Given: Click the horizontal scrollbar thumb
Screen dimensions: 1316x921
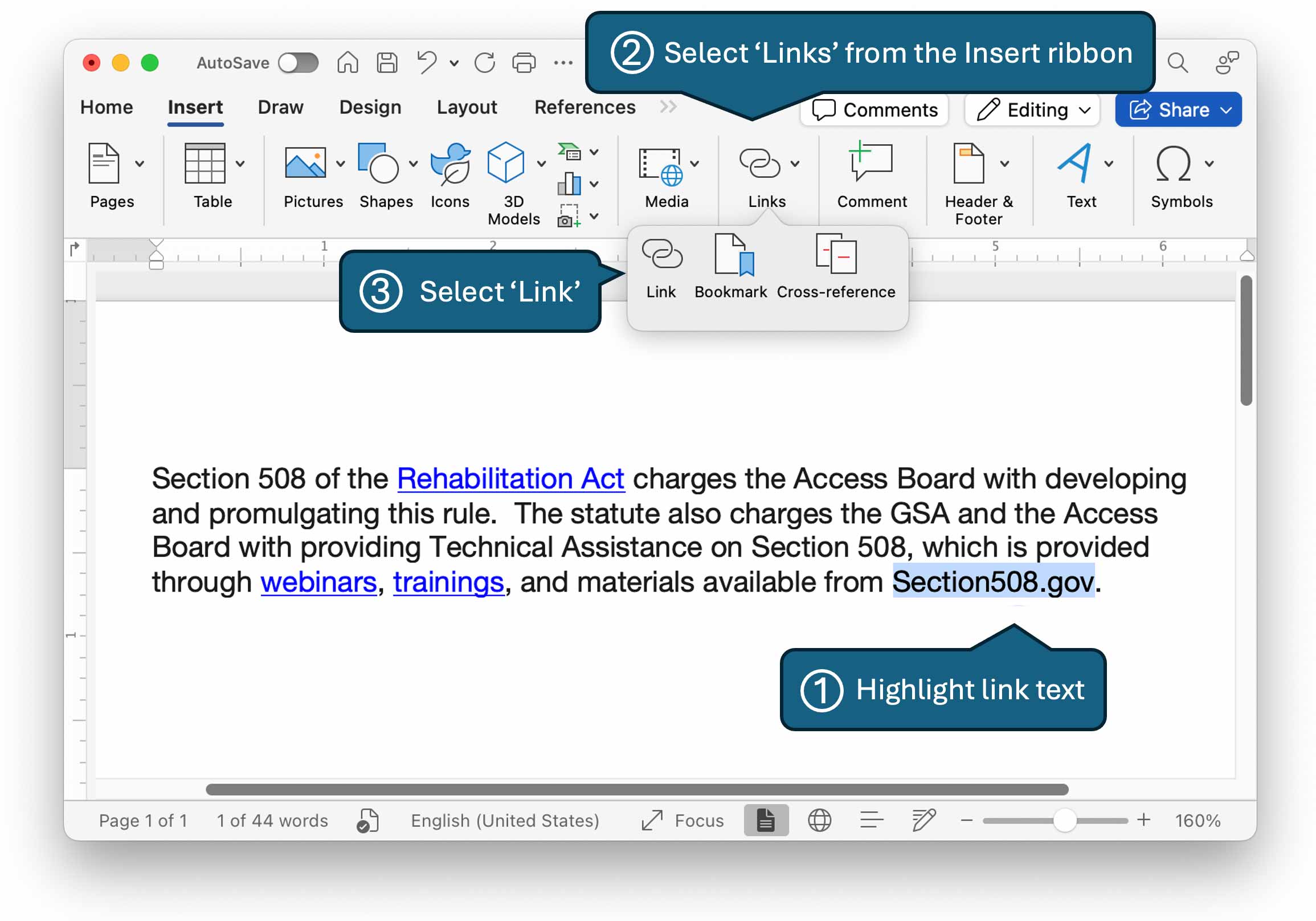Looking at the screenshot, I should pyautogui.click(x=637, y=790).
